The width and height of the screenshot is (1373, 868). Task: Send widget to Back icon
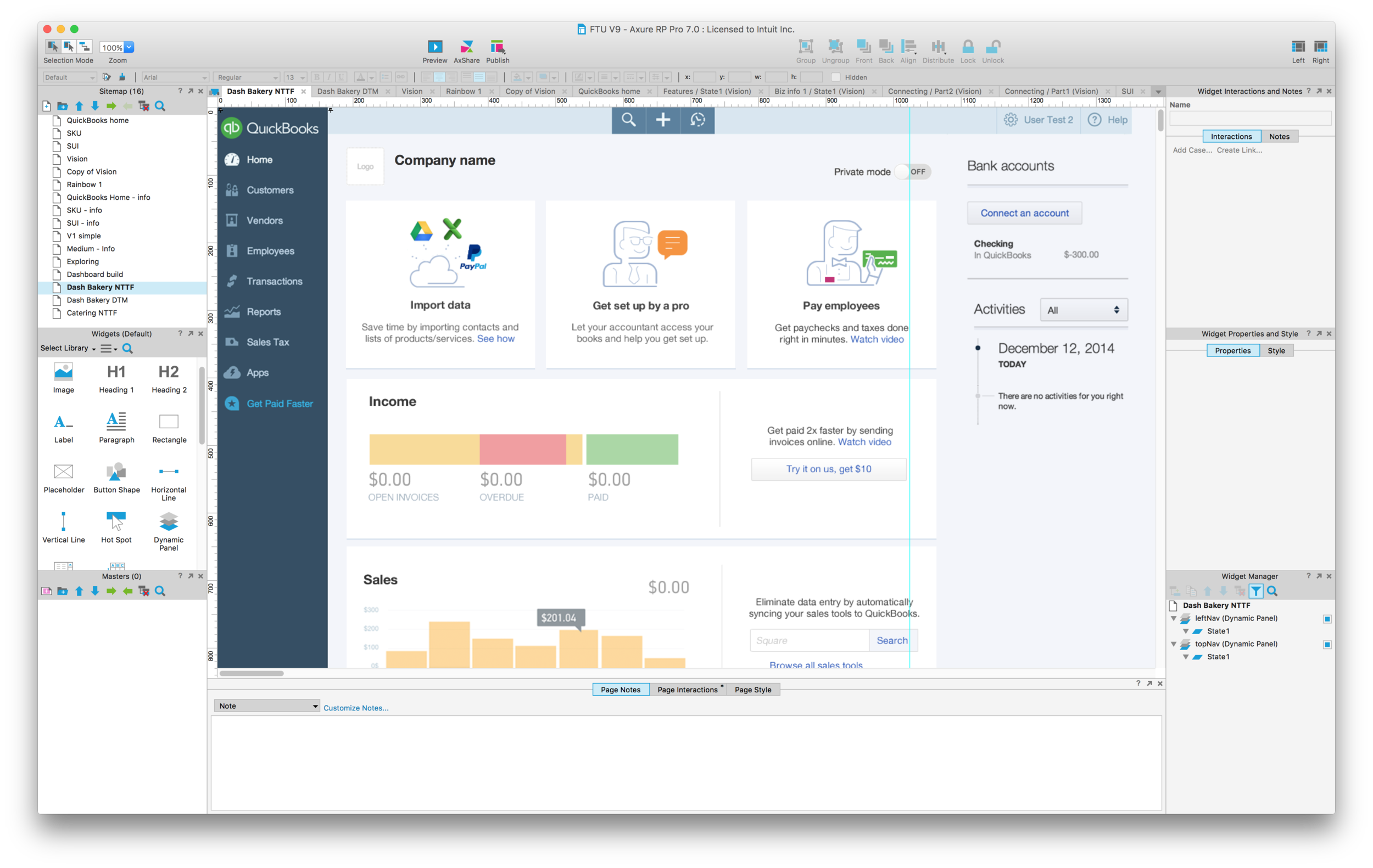[886, 46]
